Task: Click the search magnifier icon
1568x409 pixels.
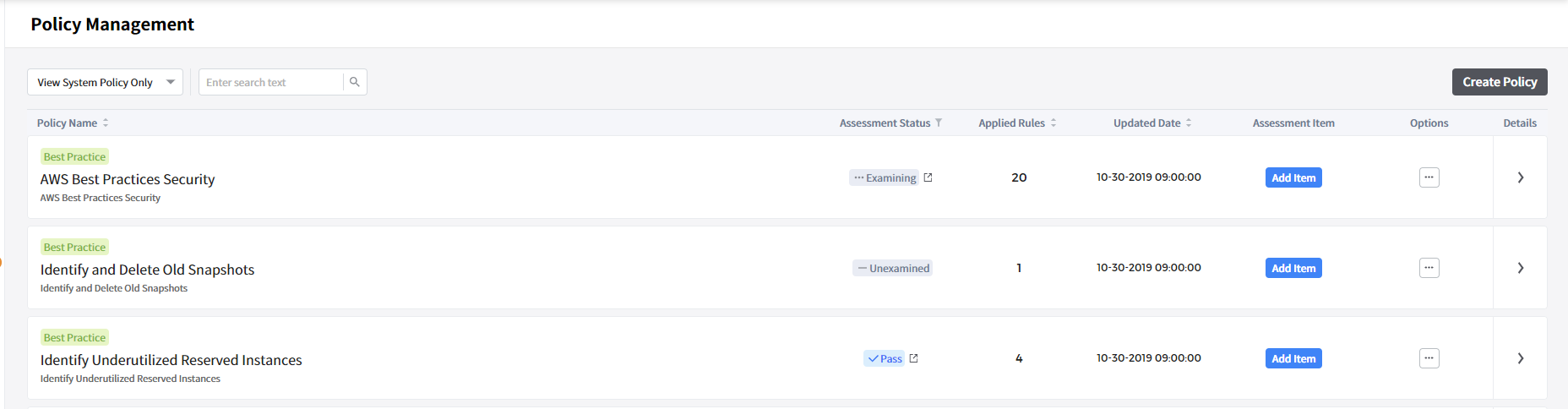Action: pos(355,82)
